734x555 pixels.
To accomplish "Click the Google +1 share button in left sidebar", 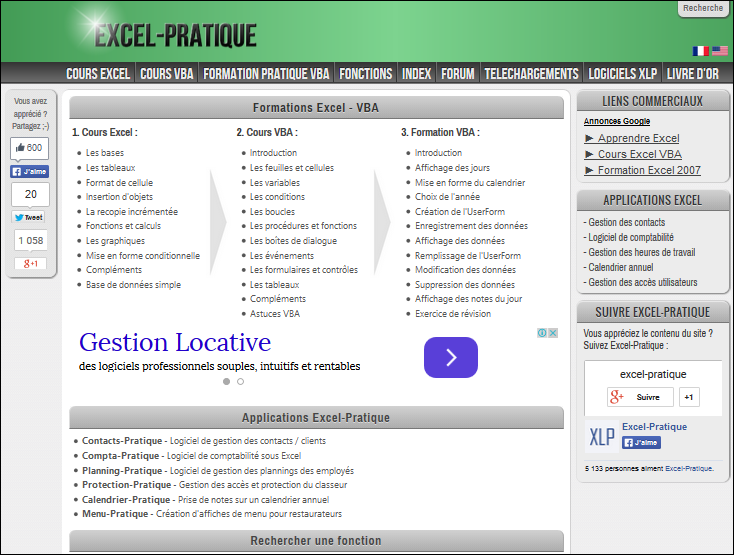I will [30, 263].
